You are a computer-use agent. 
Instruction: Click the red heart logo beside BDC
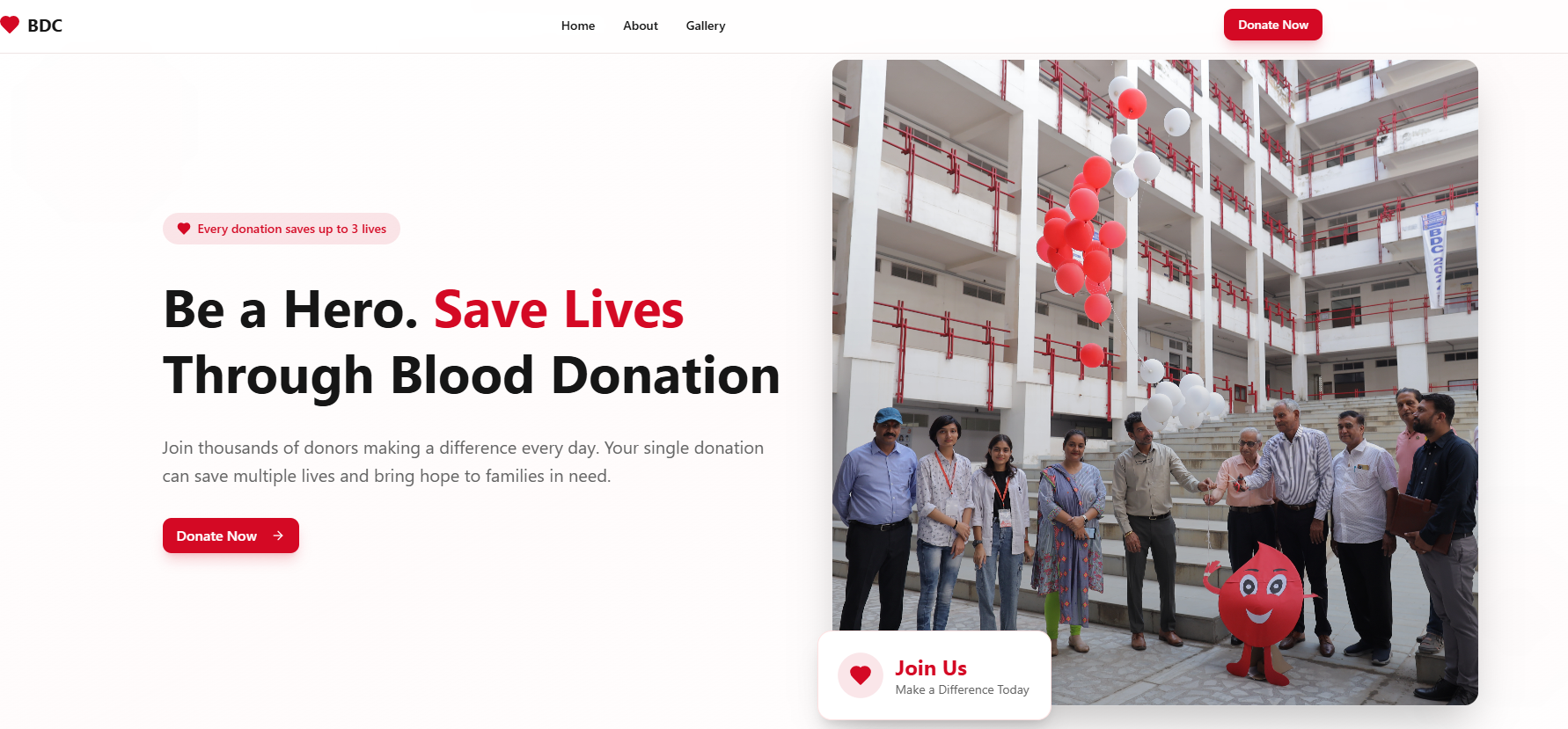tap(10, 25)
